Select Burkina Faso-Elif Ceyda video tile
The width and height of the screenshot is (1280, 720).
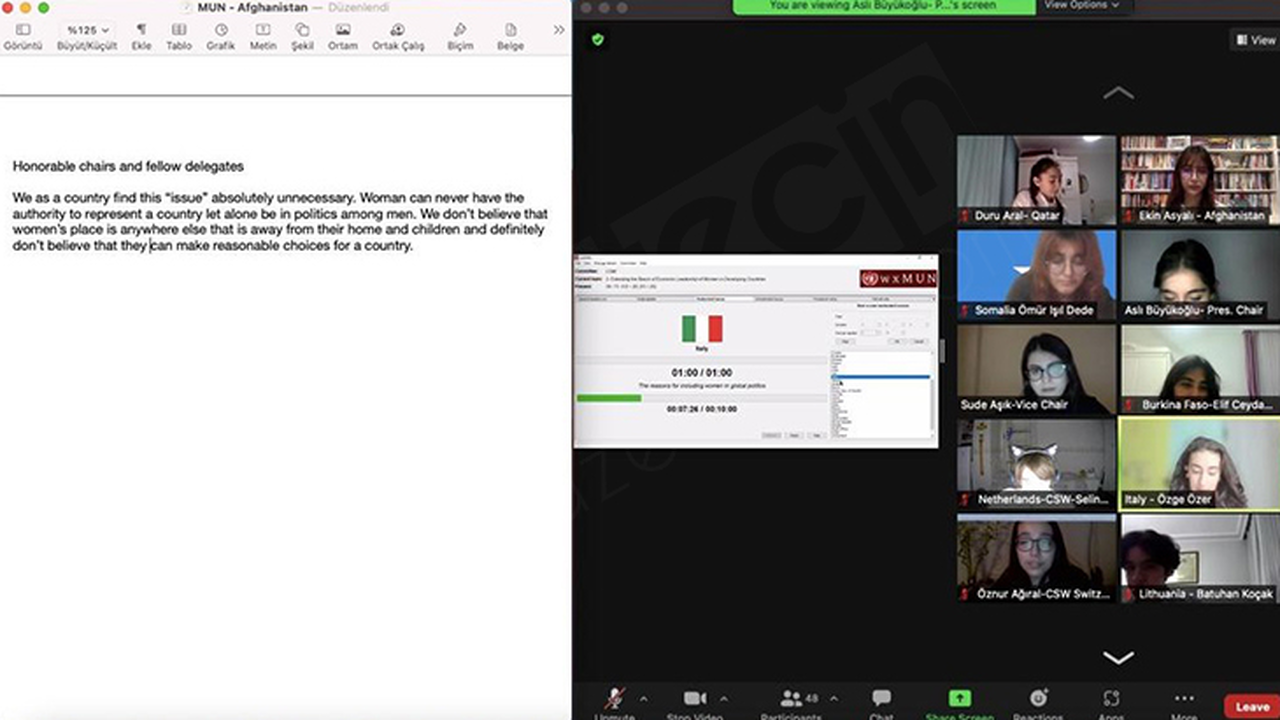(x=1199, y=369)
